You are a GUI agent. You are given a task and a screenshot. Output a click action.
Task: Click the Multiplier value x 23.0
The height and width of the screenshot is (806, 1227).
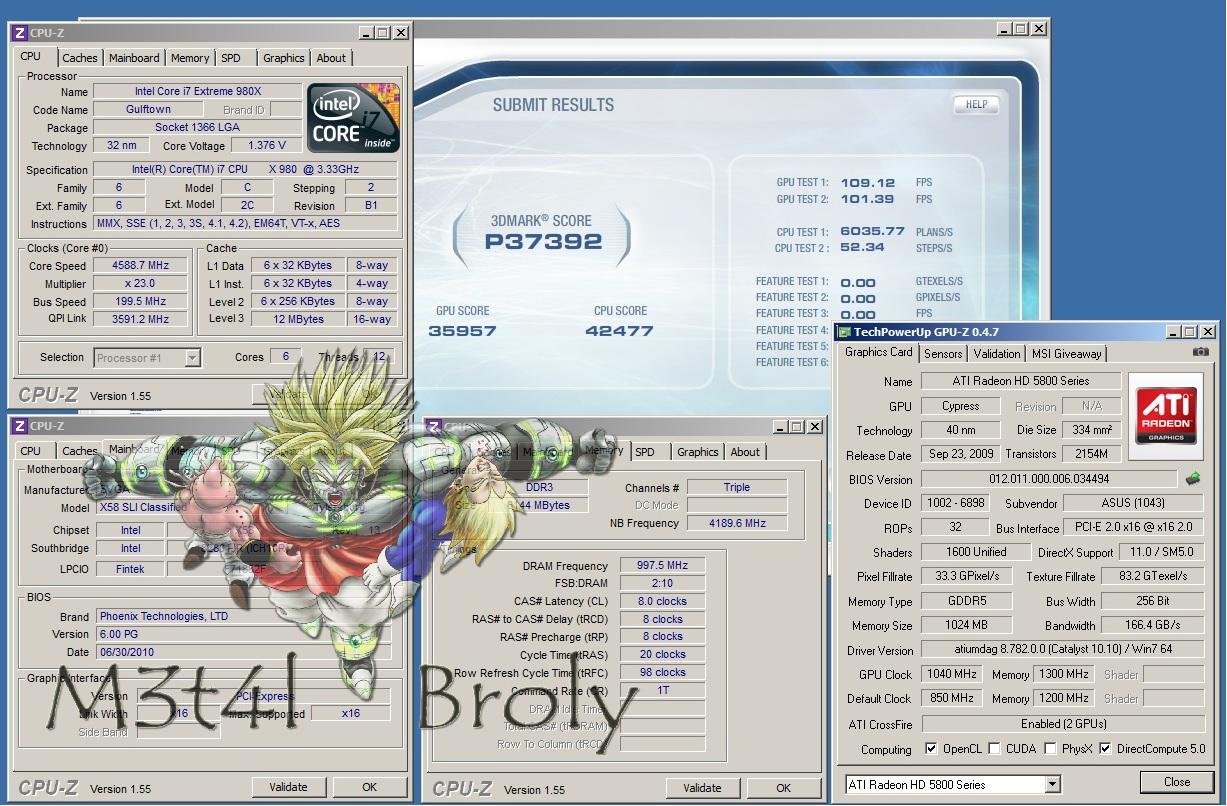140,284
